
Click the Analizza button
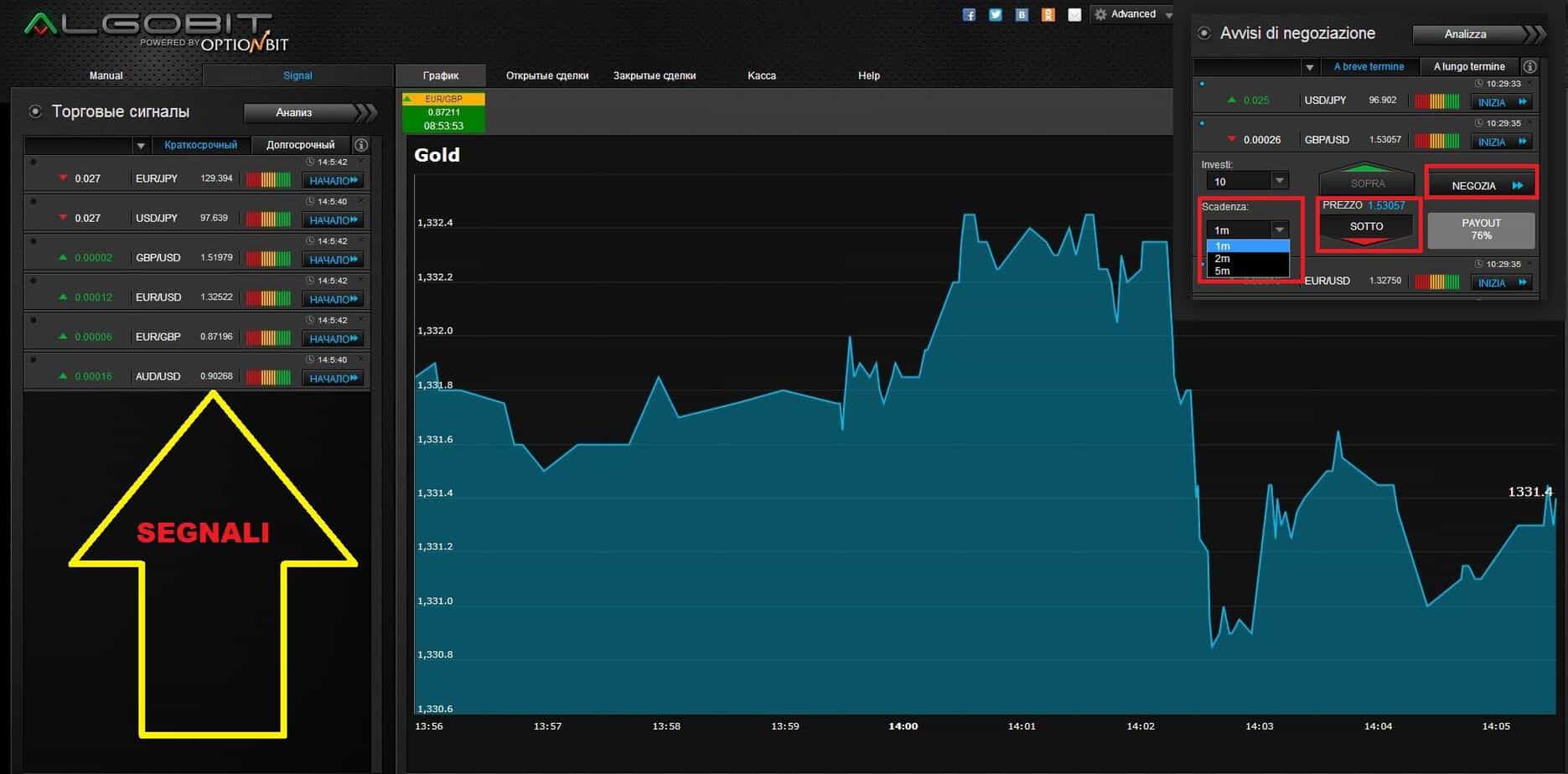click(1467, 34)
